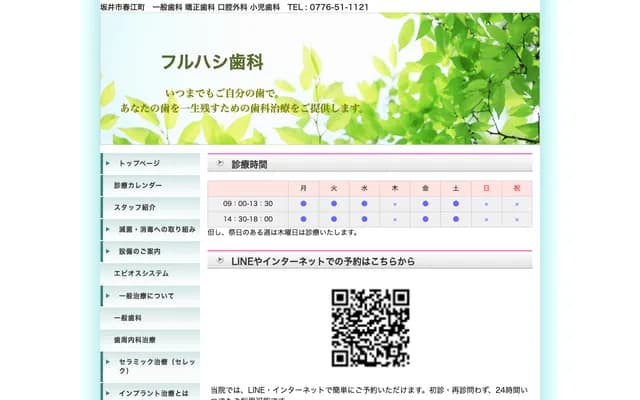
Task: Click the QR code image for reservations
Action: point(370,328)
